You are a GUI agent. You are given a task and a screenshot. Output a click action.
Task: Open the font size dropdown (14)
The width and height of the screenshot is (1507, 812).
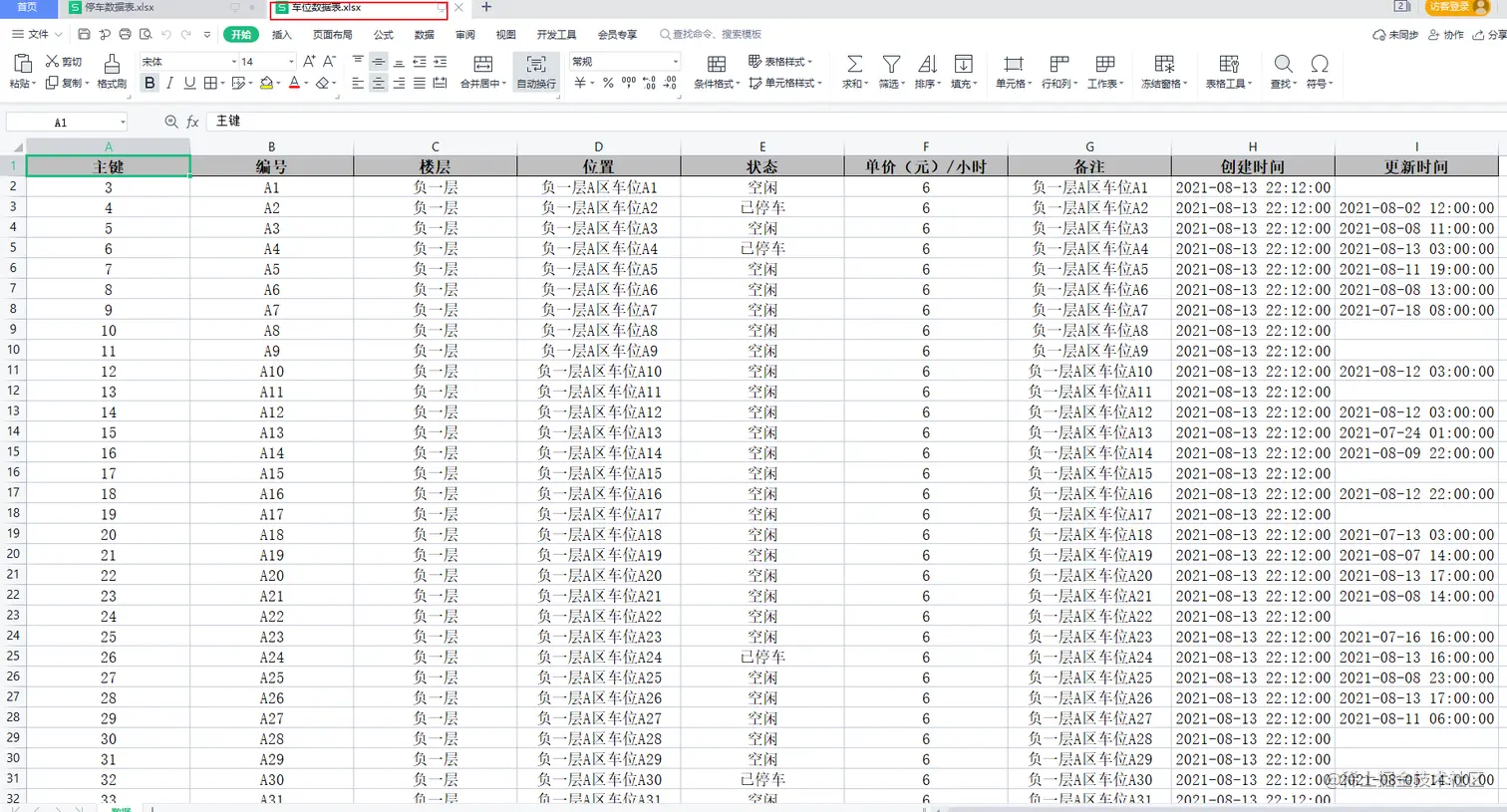[x=291, y=61]
